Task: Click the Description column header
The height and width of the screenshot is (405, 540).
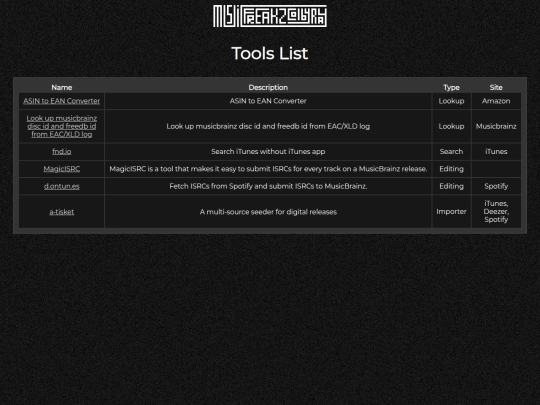Action: click(x=268, y=87)
